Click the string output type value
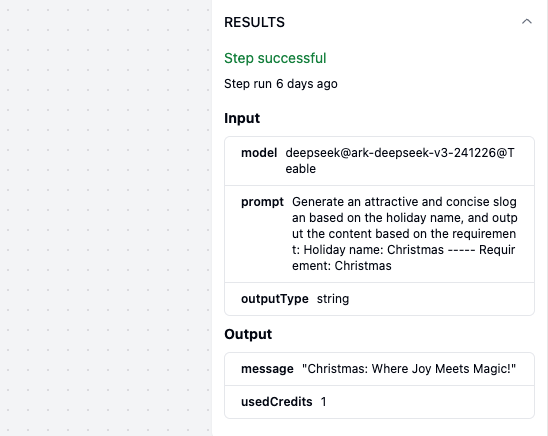The height and width of the screenshot is (436, 548). pyautogui.click(x=333, y=299)
